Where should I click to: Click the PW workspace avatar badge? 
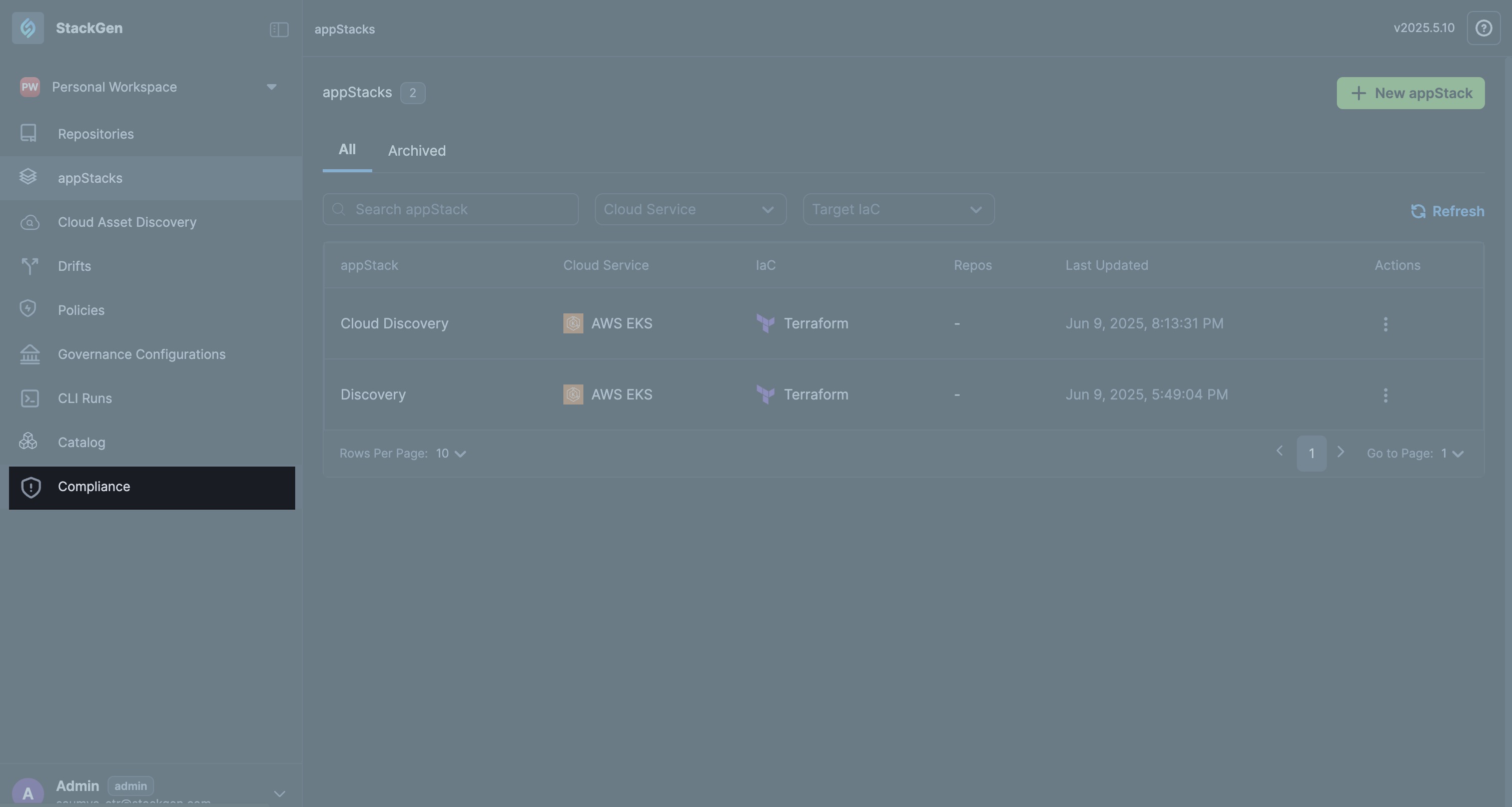point(30,87)
